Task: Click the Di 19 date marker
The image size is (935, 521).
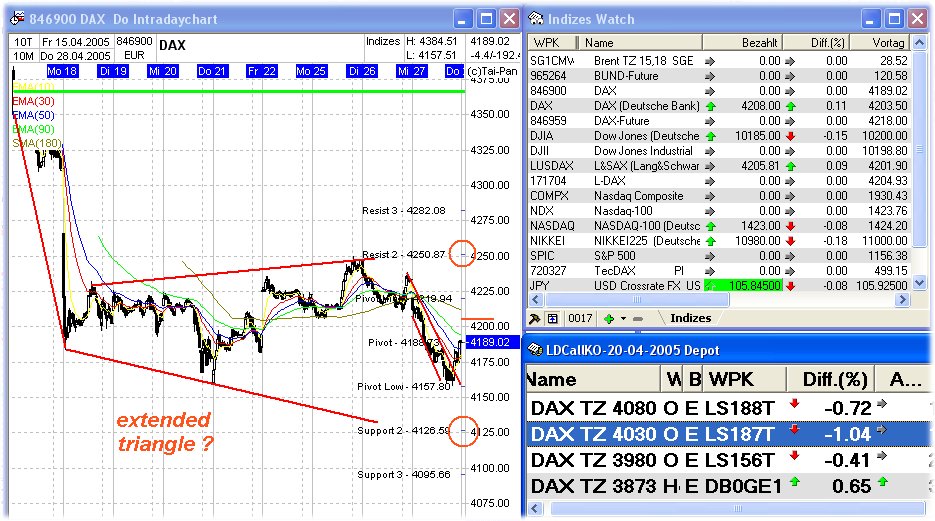Action: click(x=113, y=71)
